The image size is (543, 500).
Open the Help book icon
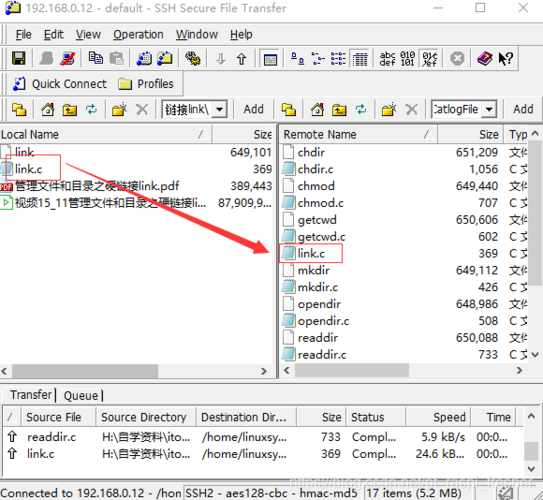tap(485, 58)
